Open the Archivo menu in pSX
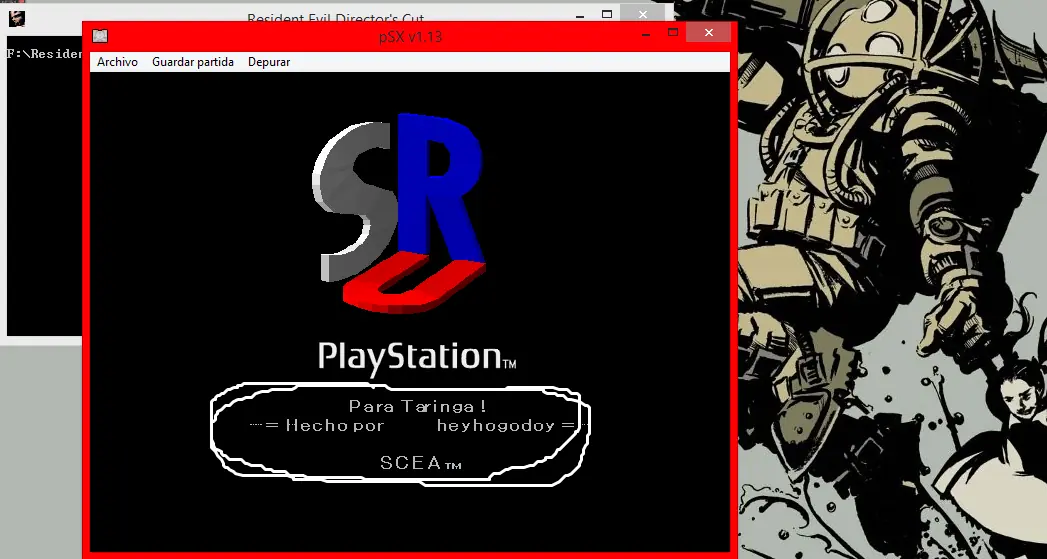This screenshot has height=559, width=1047. coord(118,62)
